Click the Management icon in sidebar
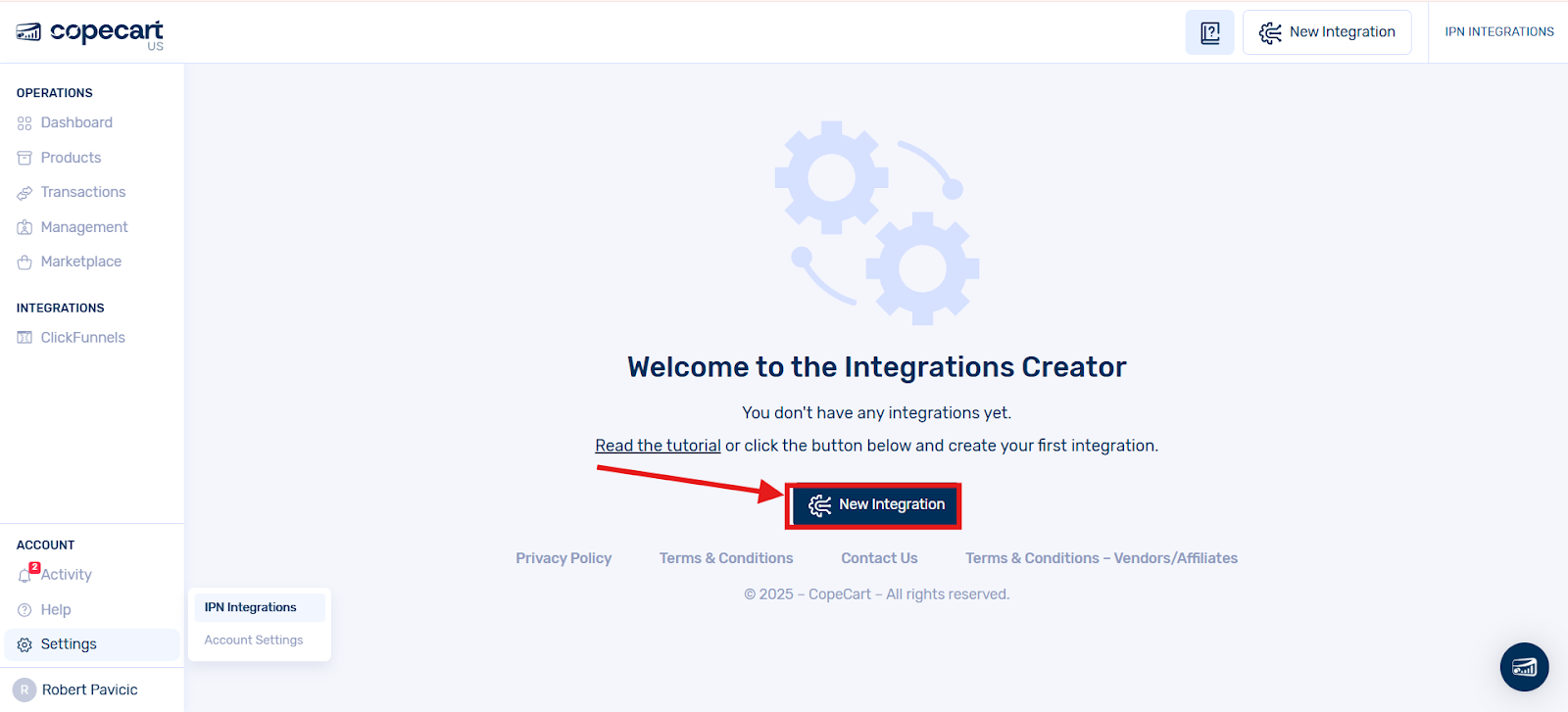Image resolution: width=1568 pixels, height=712 pixels. [24, 227]
